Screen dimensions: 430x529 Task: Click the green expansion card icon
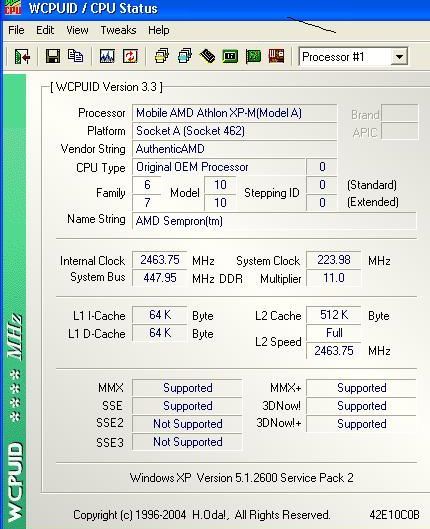click(253, 56)
